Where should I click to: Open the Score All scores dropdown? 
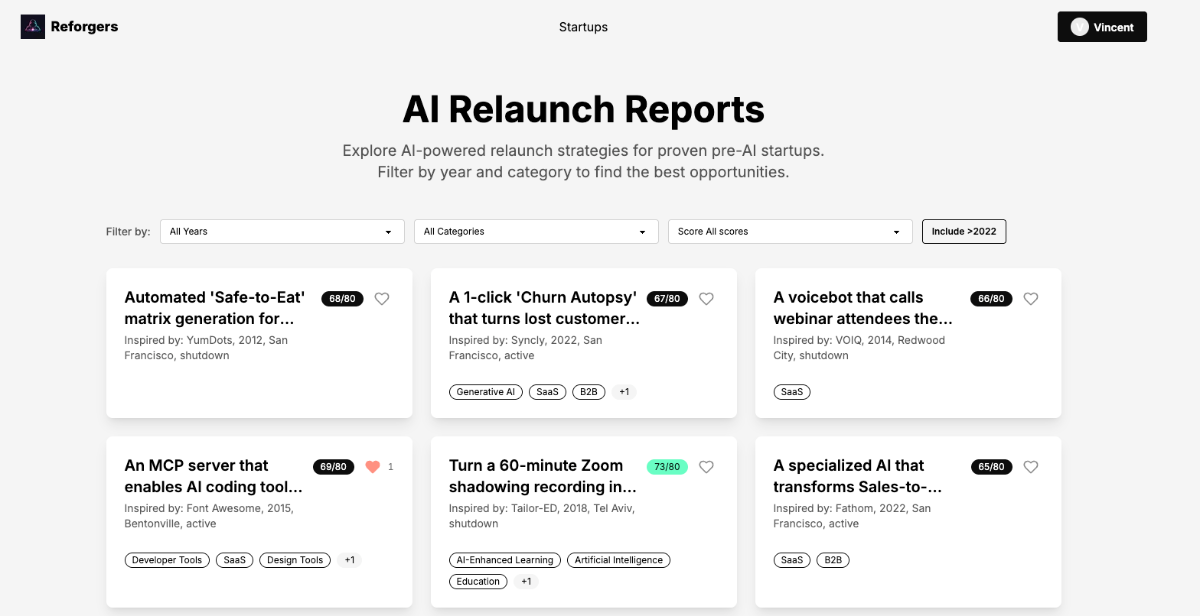coord(790,231)
